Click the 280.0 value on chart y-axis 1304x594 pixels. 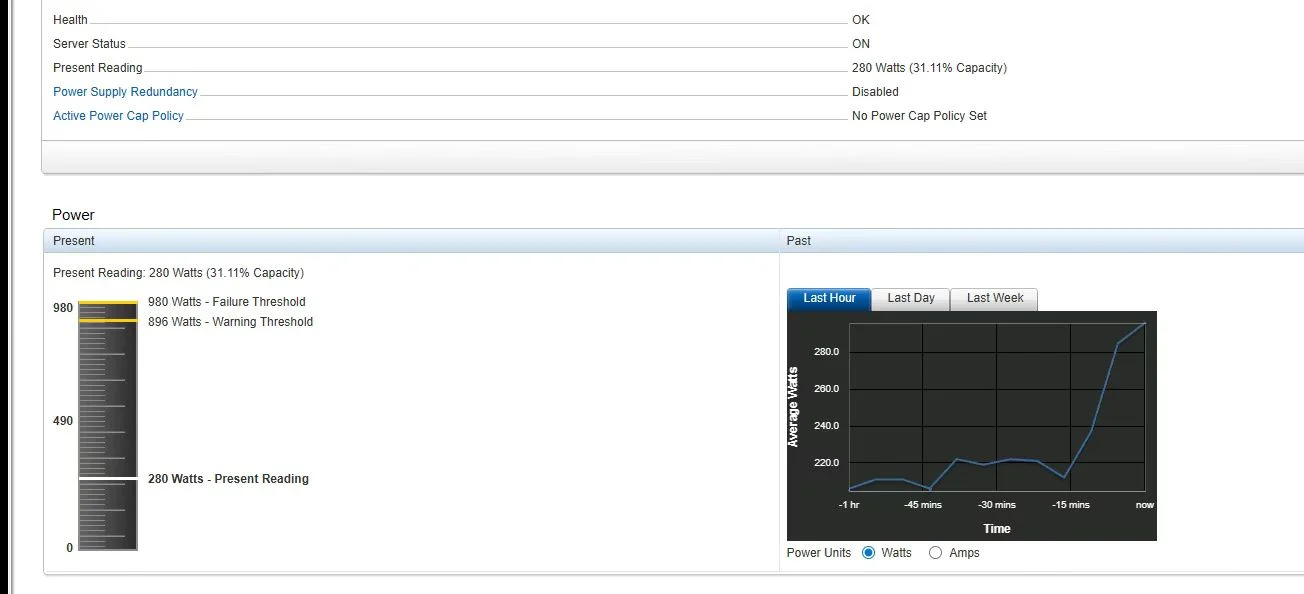pos(826,352)
